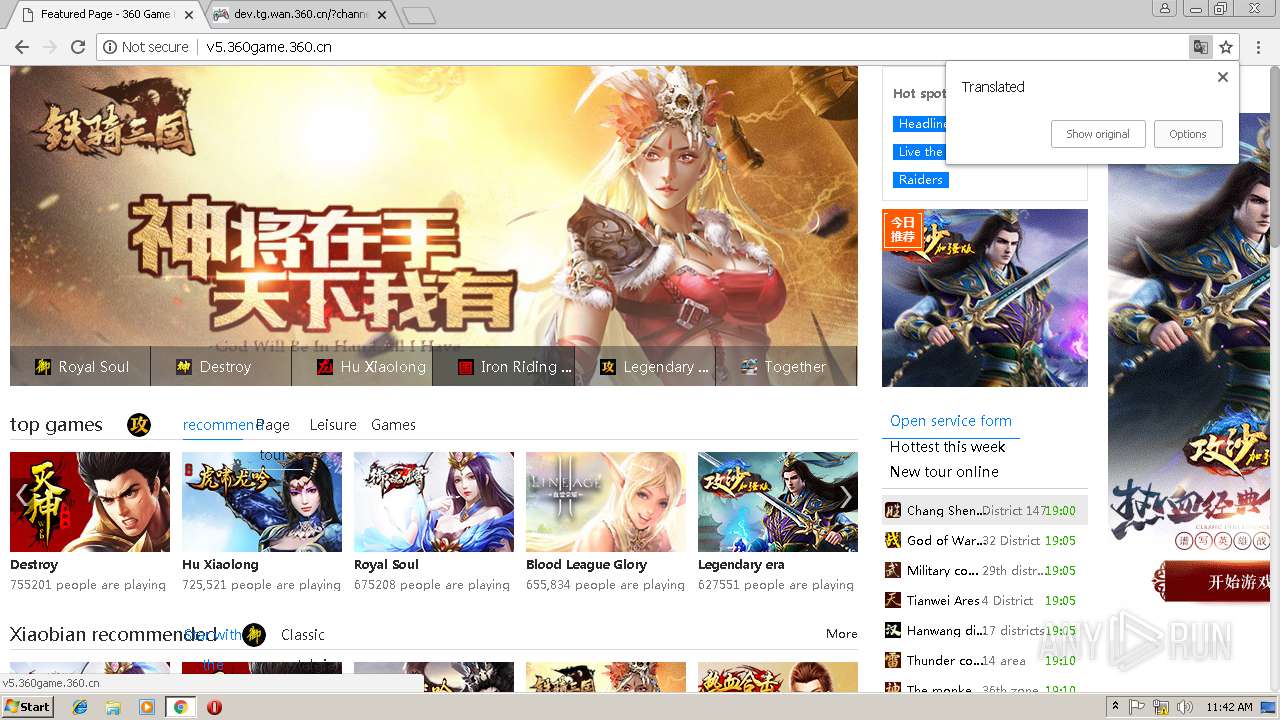Click Raiders tag in Hot spot
Viewport: 1280px width, 720px height.
pyautogui.click(x=920, y=180)
